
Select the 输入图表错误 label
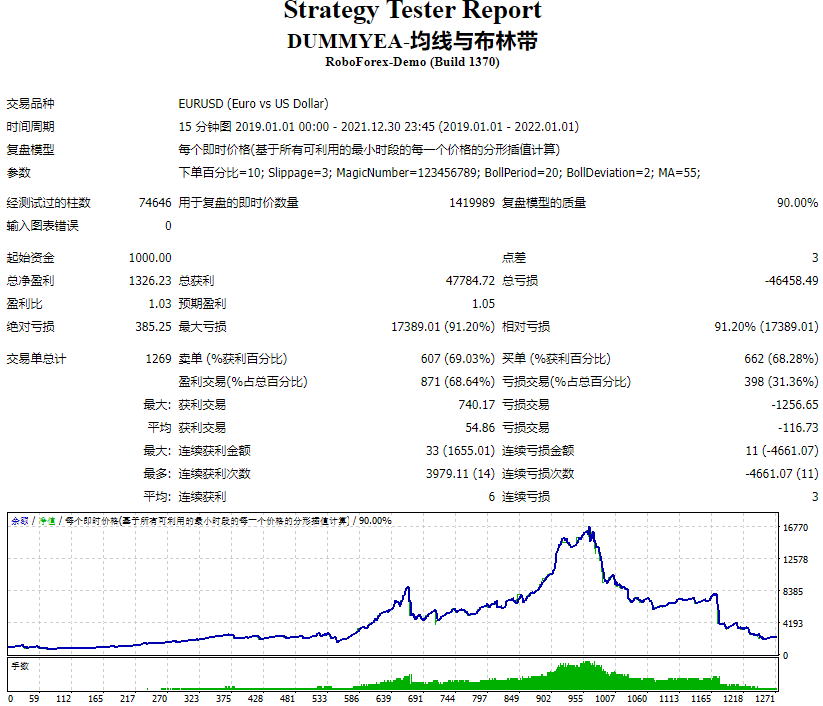pyautogui.click(x=43, y=226)
